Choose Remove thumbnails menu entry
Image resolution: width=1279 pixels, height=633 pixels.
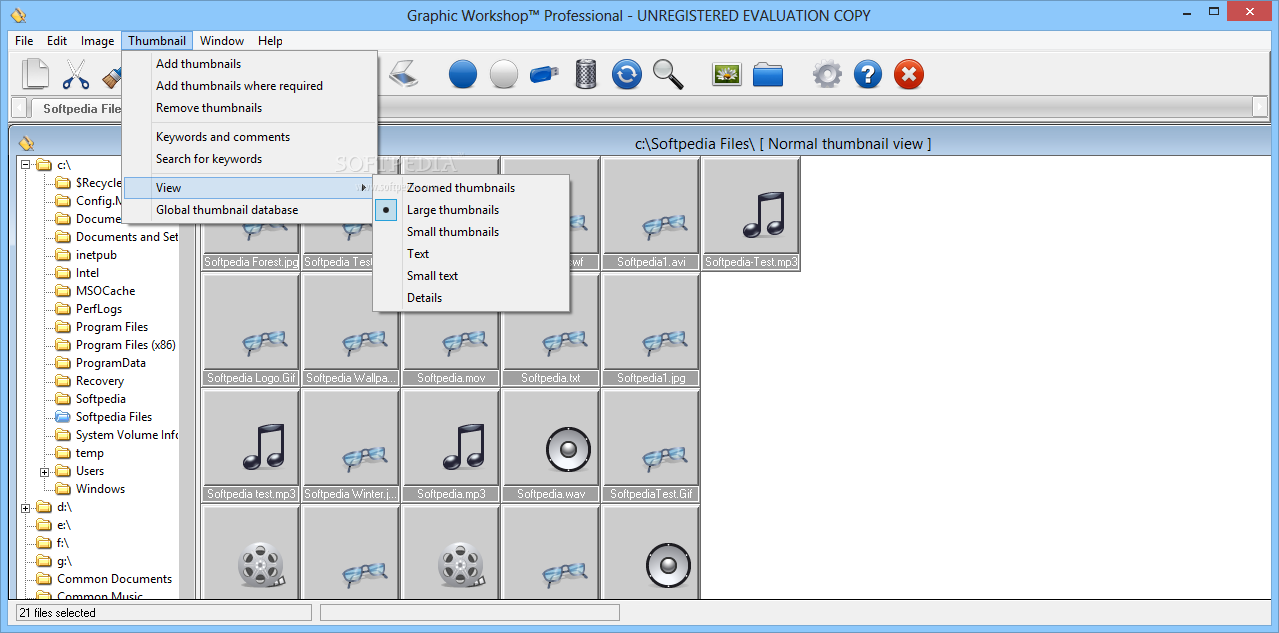(x=249, y=108)
